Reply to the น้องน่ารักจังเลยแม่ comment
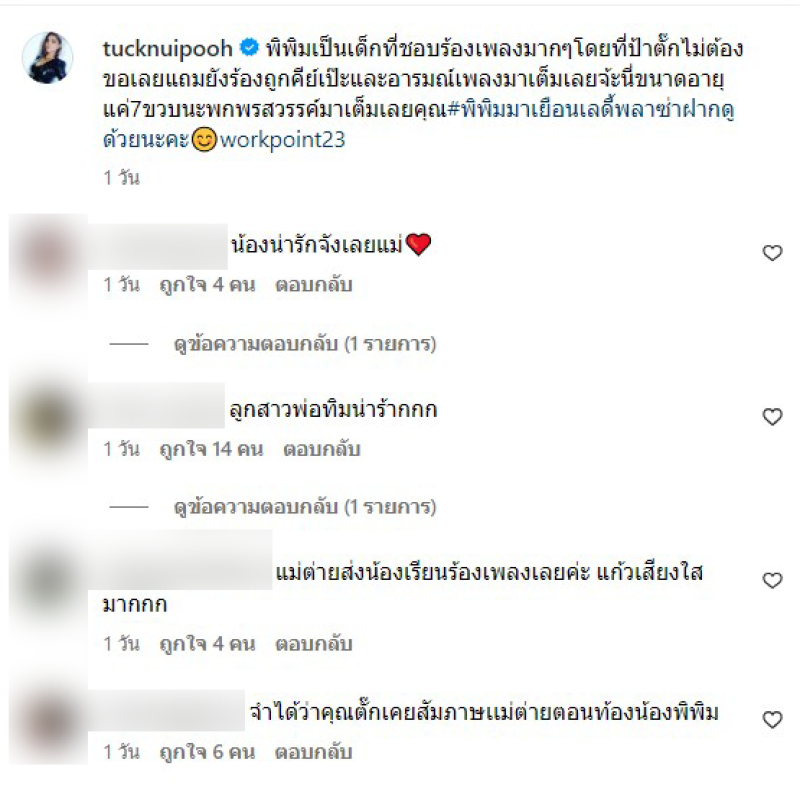Image resolution: width=800 pixels, height=792 pixels. tap(314, 285)
